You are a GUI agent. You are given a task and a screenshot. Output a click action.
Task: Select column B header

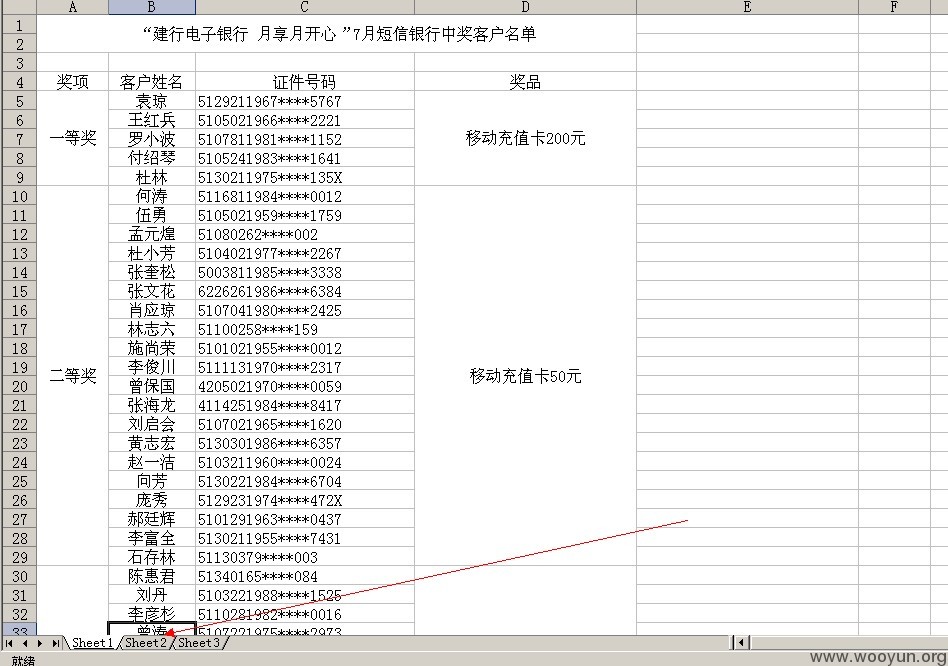[152, 7]
